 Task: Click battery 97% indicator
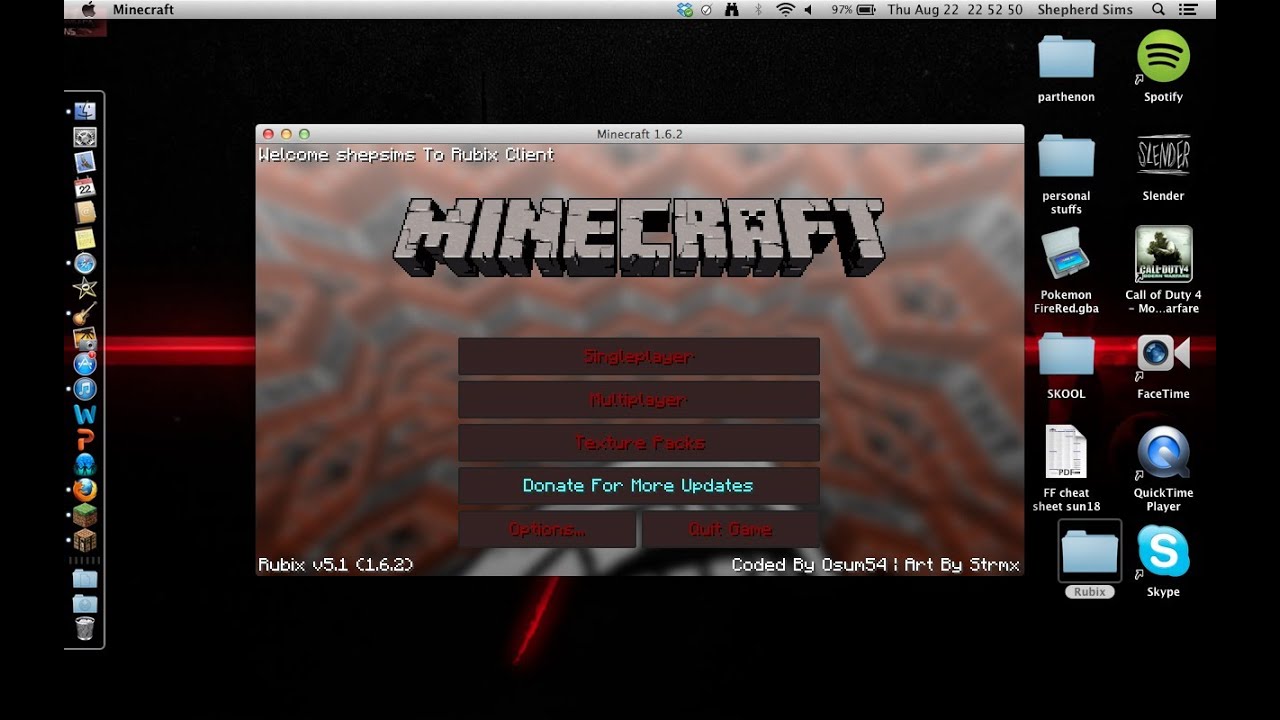[x=853, y=10]
